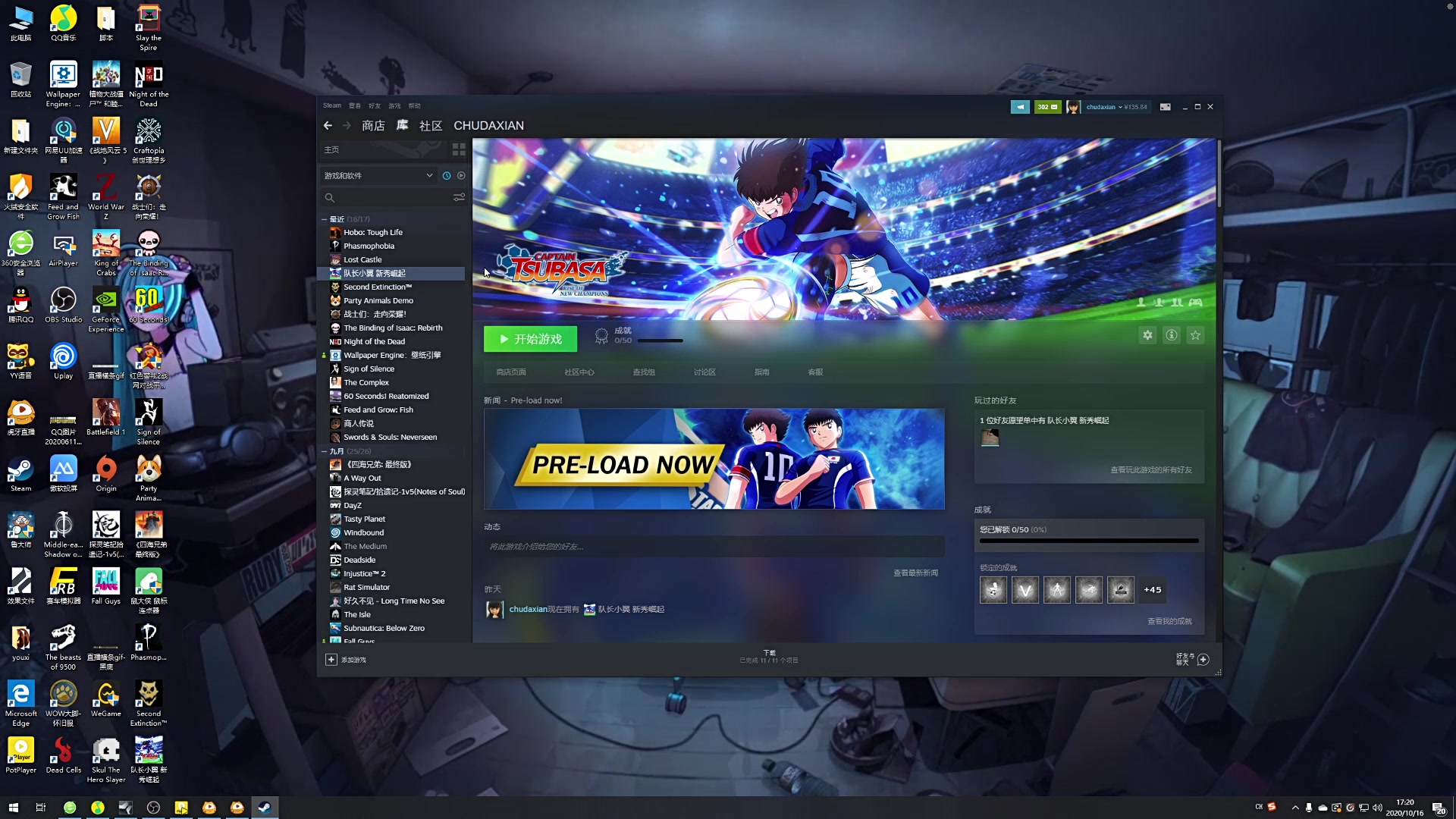Viewport: 1456px width, 819px height.
Task: Open the 好友 friends menu
Action: (375, 105)
